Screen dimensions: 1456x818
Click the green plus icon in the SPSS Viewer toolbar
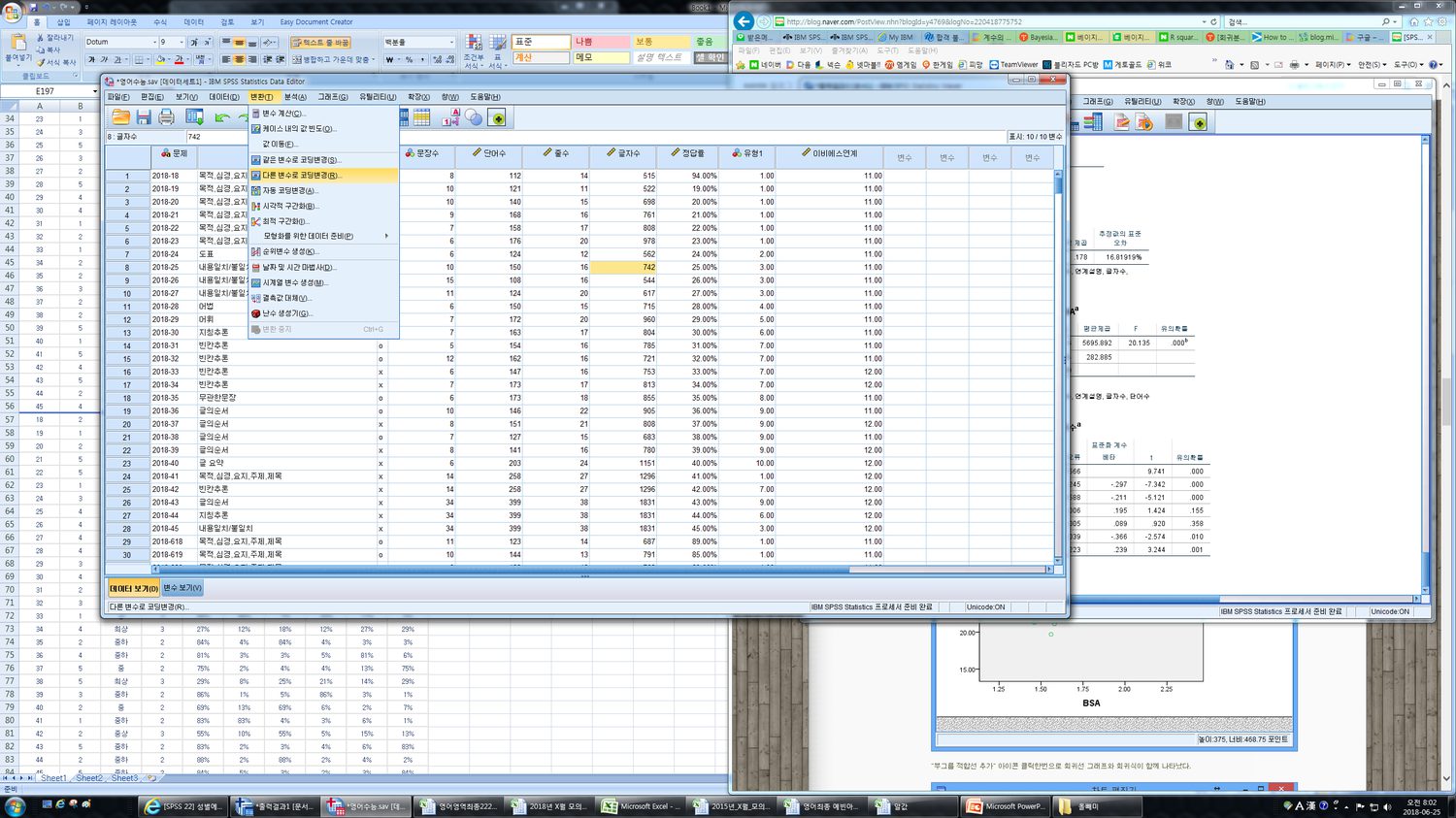(x=1199, y=122)
